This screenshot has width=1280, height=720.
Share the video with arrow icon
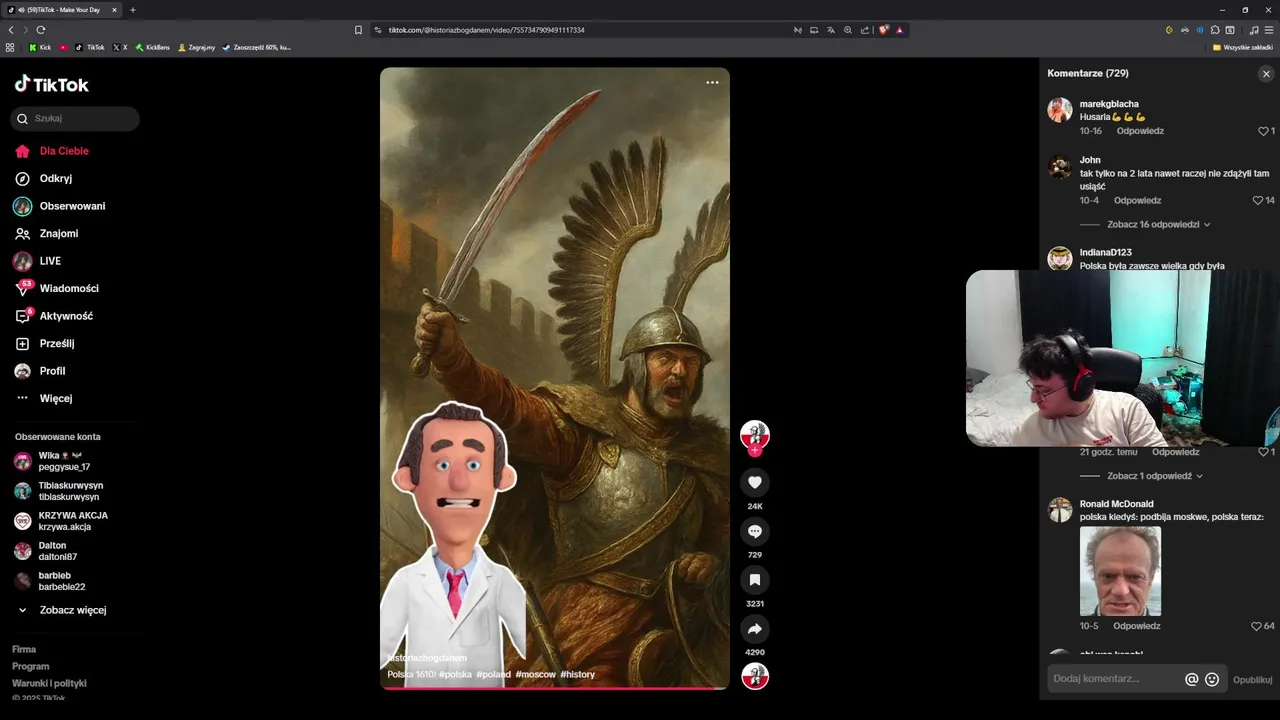click(755, 629)
